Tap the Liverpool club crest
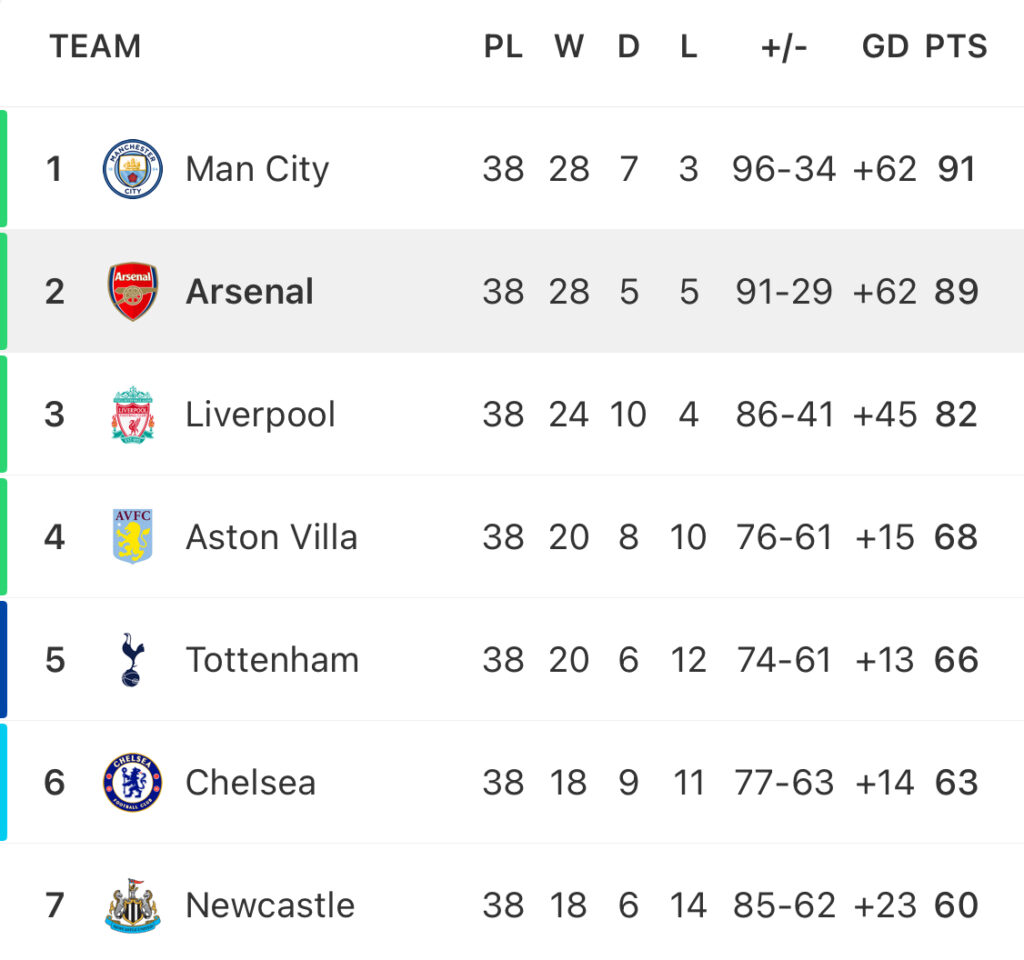 133,415
